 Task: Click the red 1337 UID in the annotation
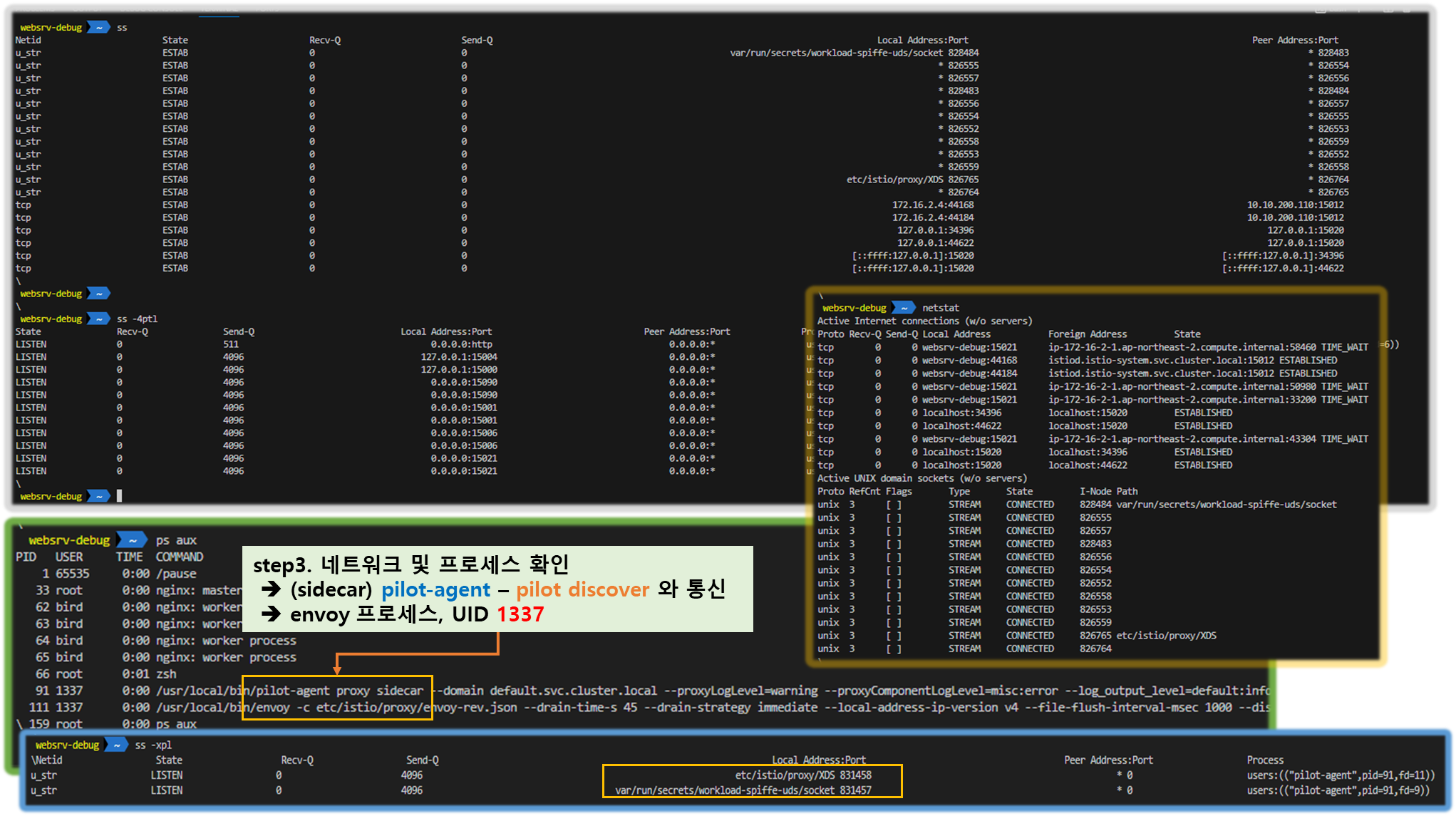click(520, 614)
